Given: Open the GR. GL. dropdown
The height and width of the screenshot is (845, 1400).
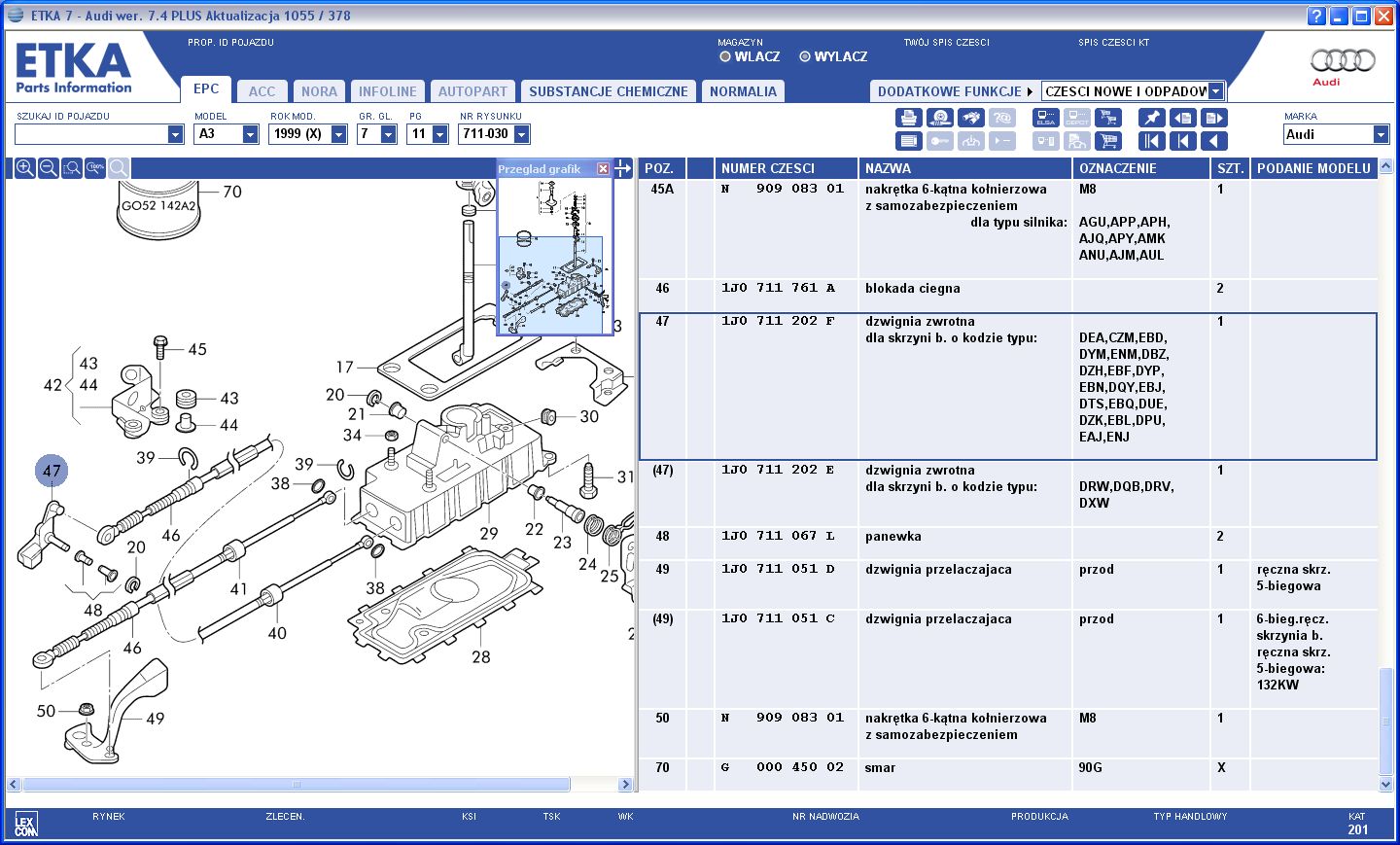Looking at the screenshot, I should pyautogui.click(x=388, y=134).
